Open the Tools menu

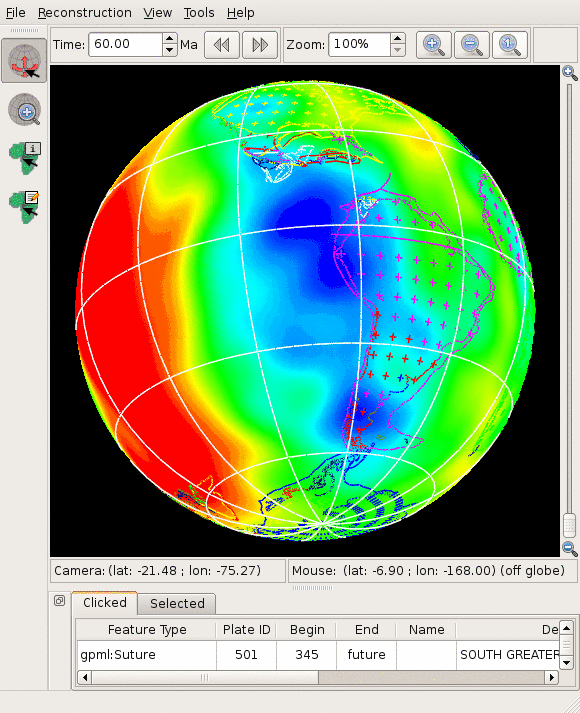pos(199,13)
